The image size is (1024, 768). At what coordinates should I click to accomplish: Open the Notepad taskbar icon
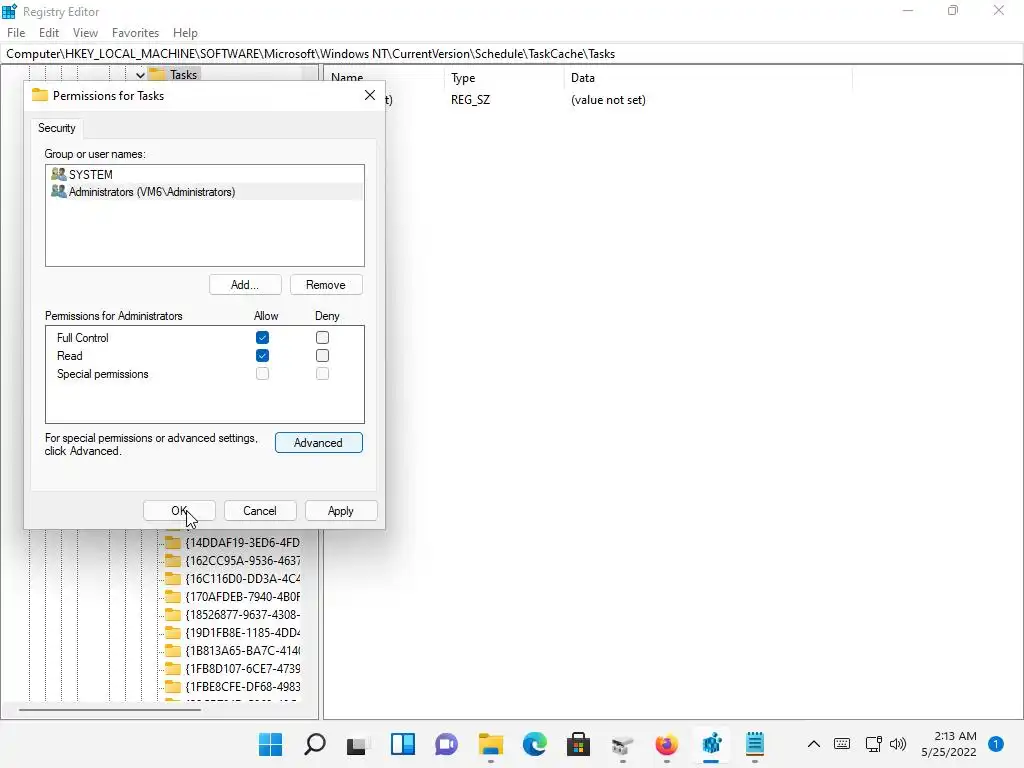755,744
